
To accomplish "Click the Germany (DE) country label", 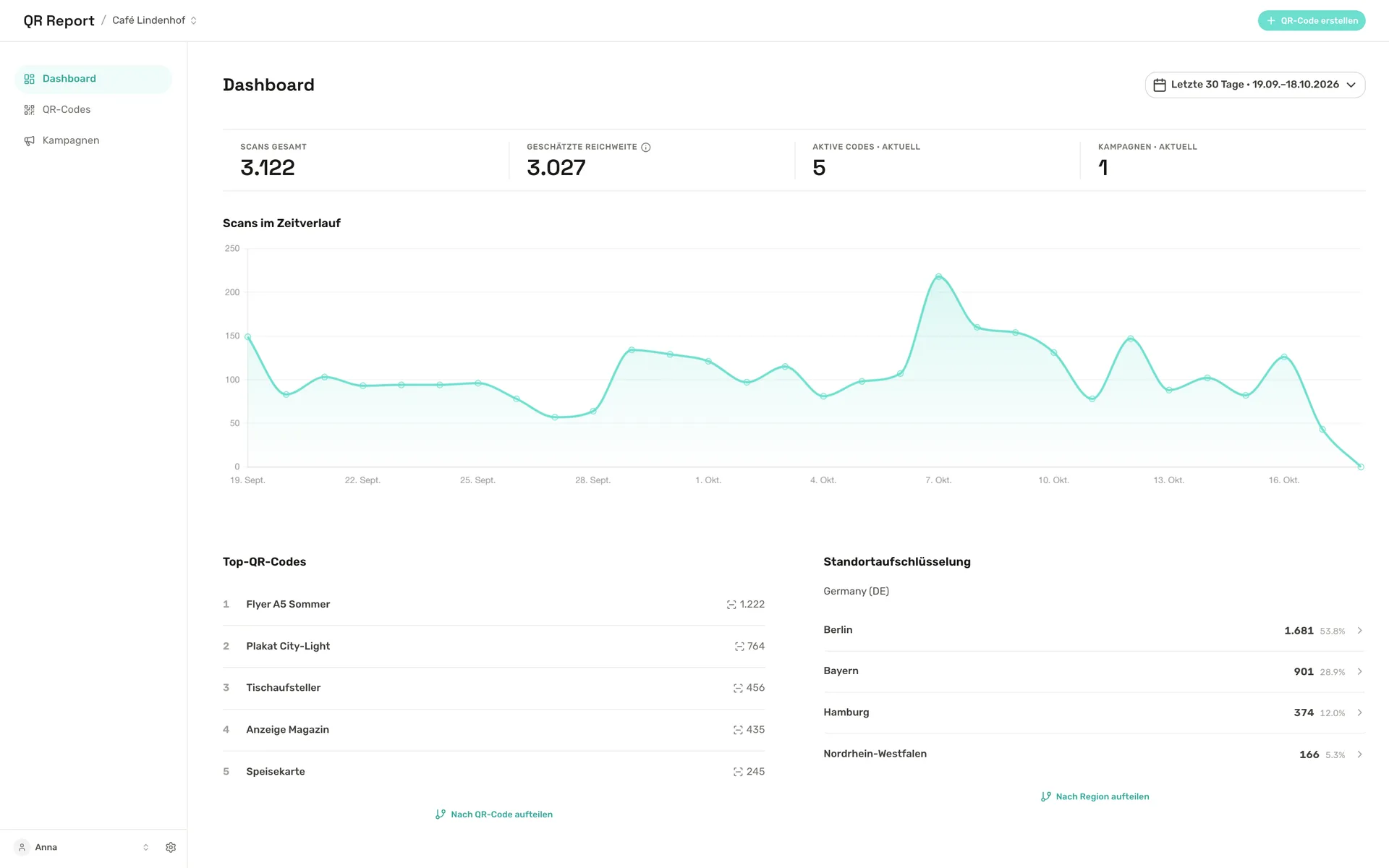I will 856,591.
